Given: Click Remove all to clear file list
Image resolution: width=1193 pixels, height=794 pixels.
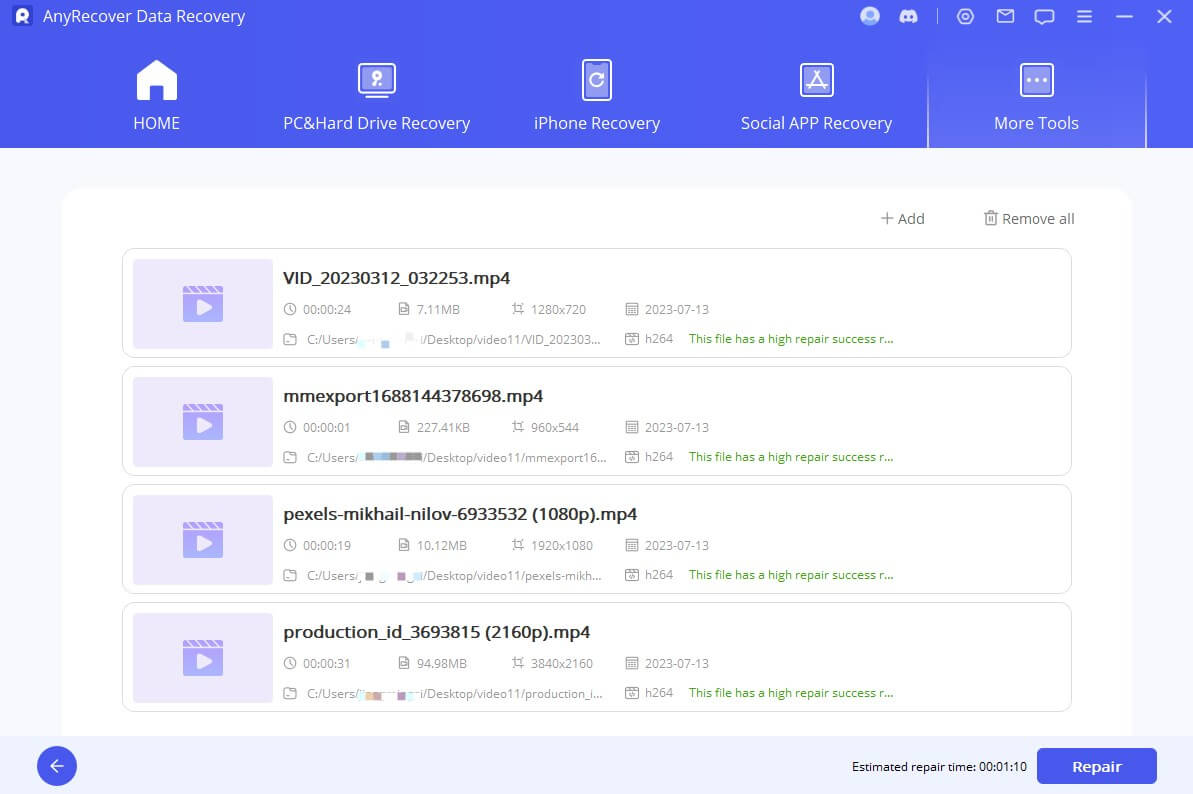Looking at the screenshot, I should [1028, 218].
